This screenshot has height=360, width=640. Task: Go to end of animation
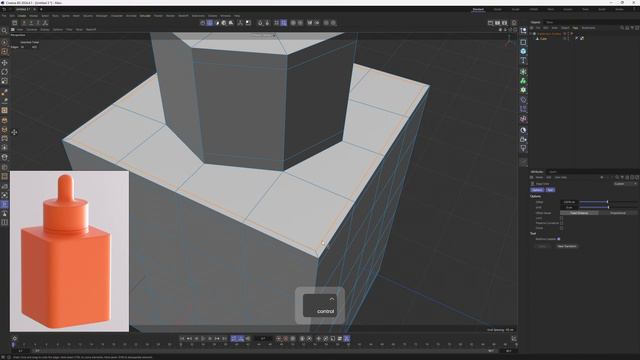[x=224, y=338]
